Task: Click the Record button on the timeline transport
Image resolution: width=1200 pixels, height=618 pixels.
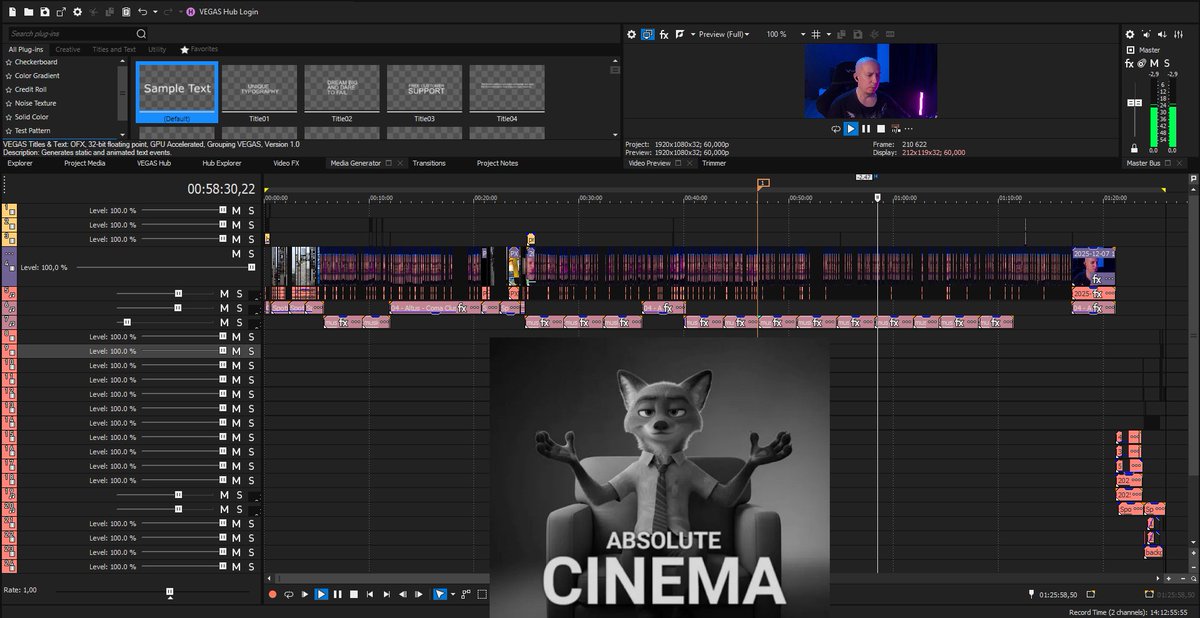Action: coord(272,594)
